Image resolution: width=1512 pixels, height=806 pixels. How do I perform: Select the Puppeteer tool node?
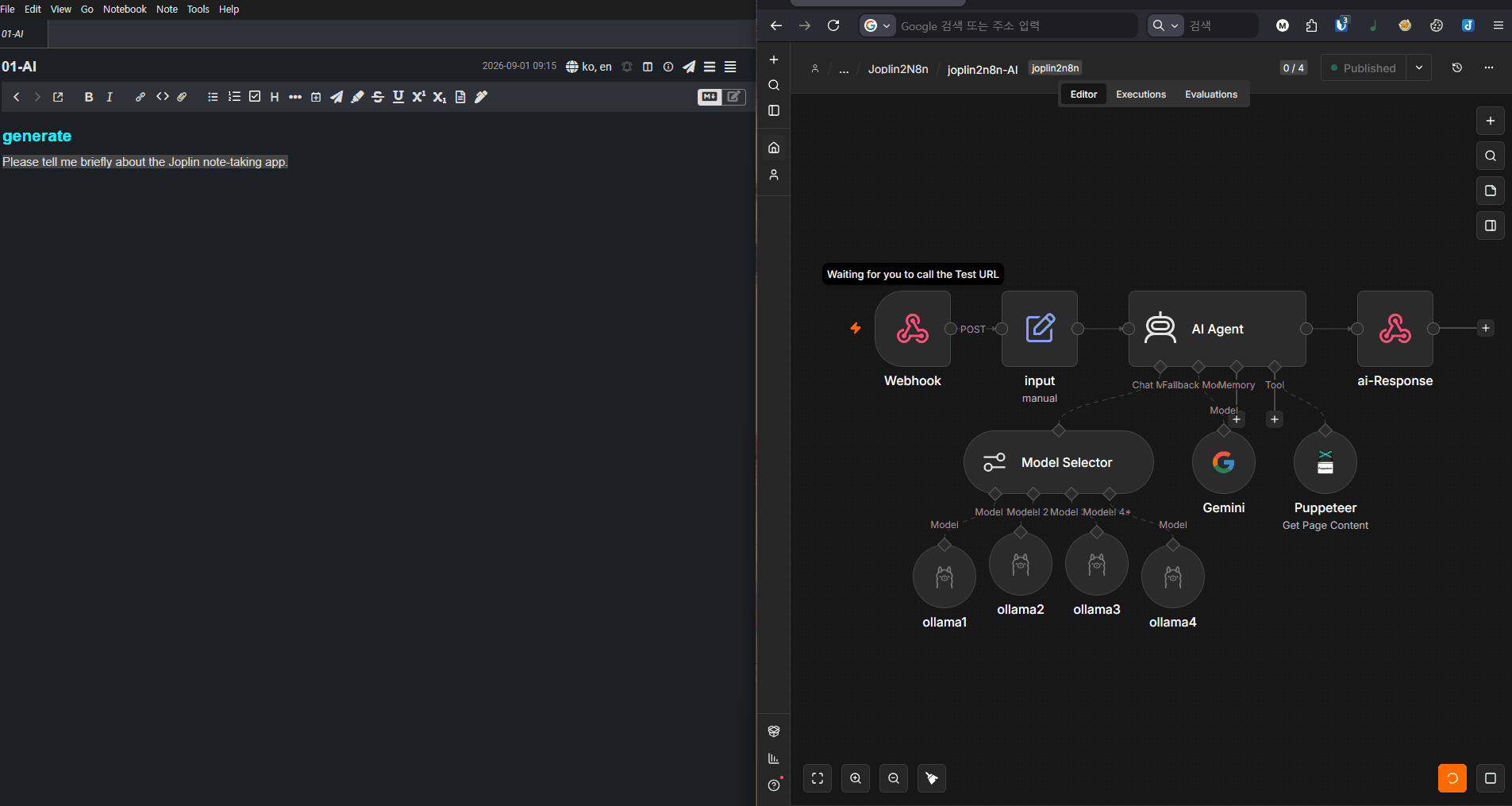click(x=1325, y=462)
